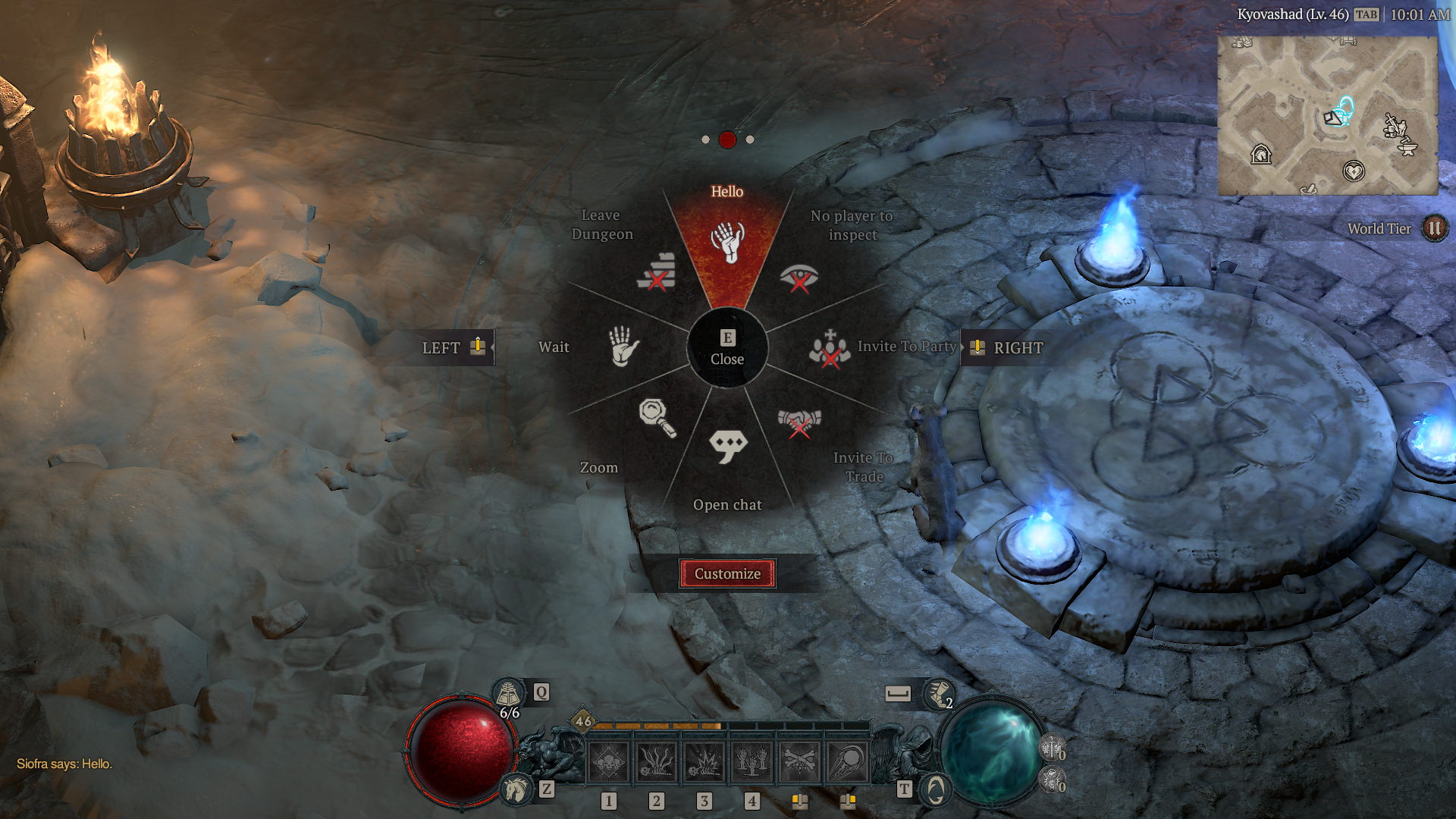Click the Hello emote icon

(x=727, y=241)
